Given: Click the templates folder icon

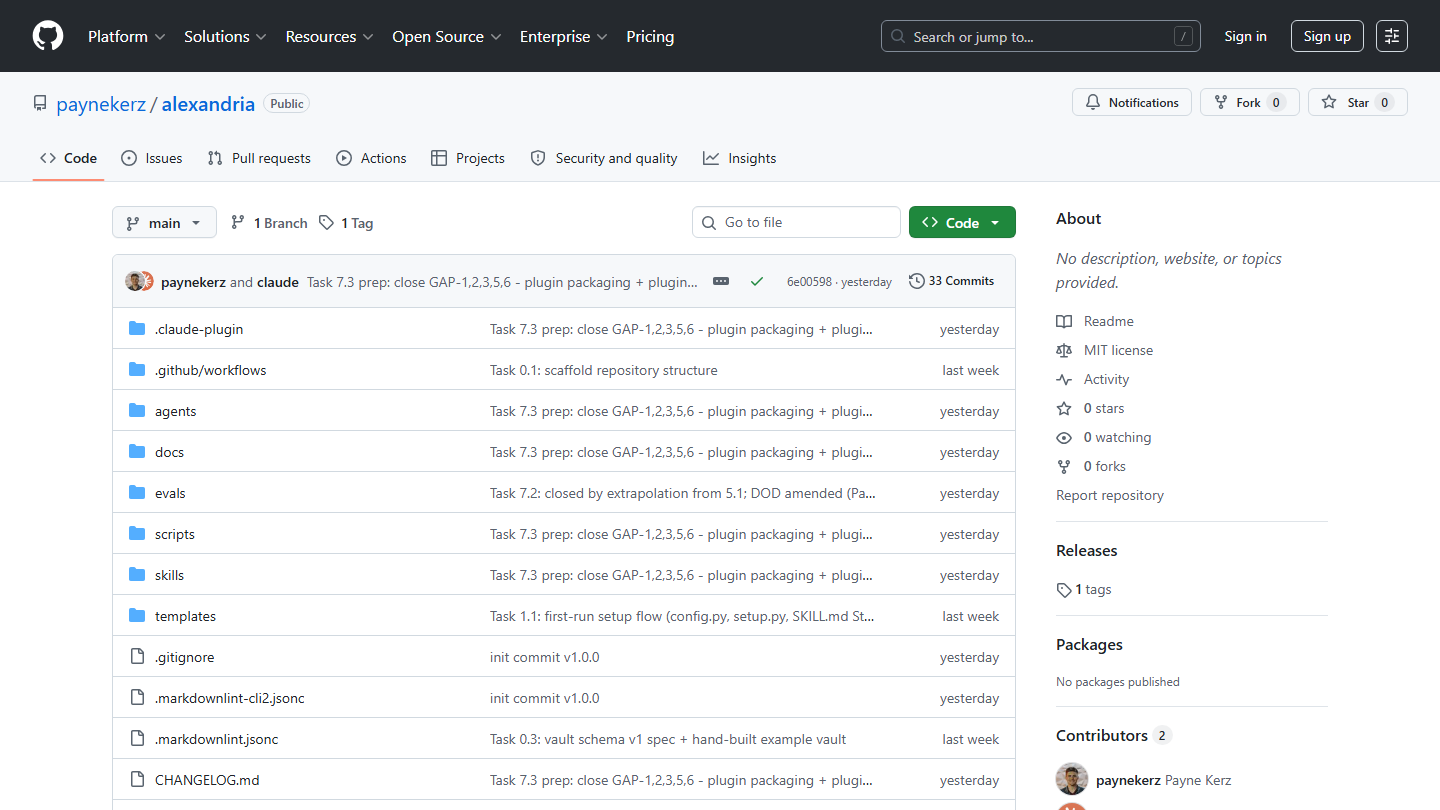Looking at the screenshot, I should [x=137, y=616].
